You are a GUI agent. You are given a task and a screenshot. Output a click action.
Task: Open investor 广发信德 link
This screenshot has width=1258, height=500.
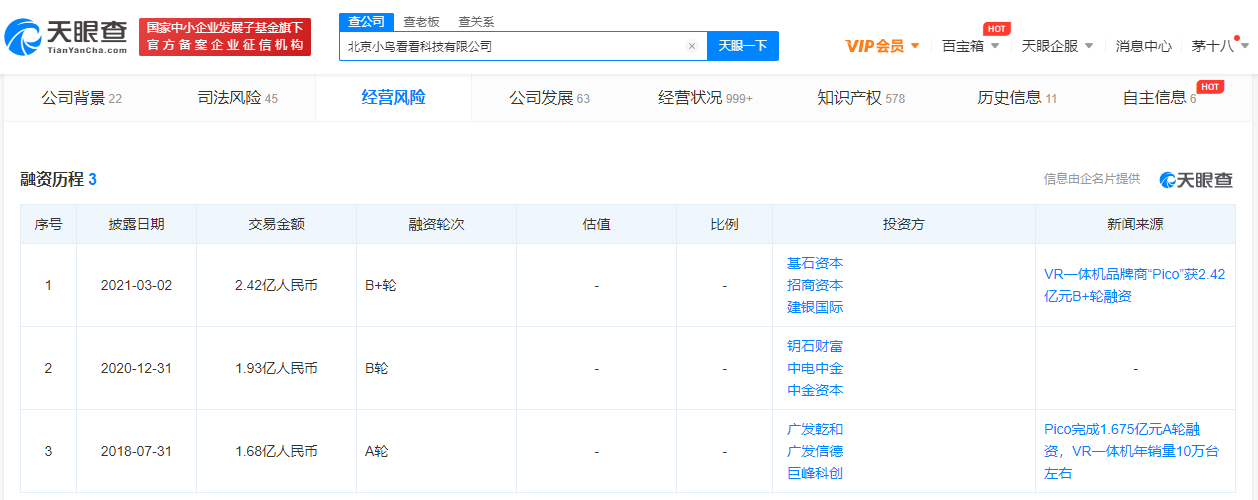(815, 452)
